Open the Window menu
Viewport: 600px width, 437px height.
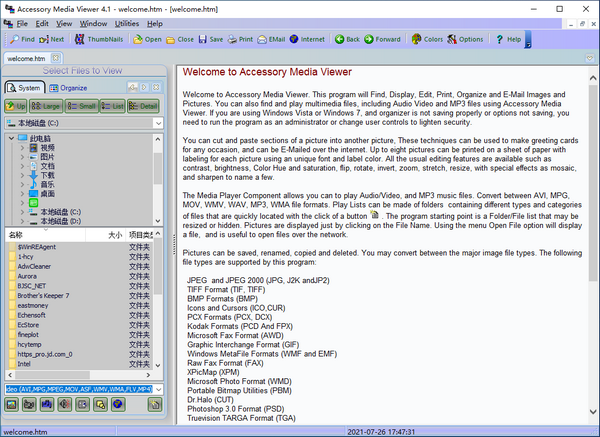tap(93, 24)
